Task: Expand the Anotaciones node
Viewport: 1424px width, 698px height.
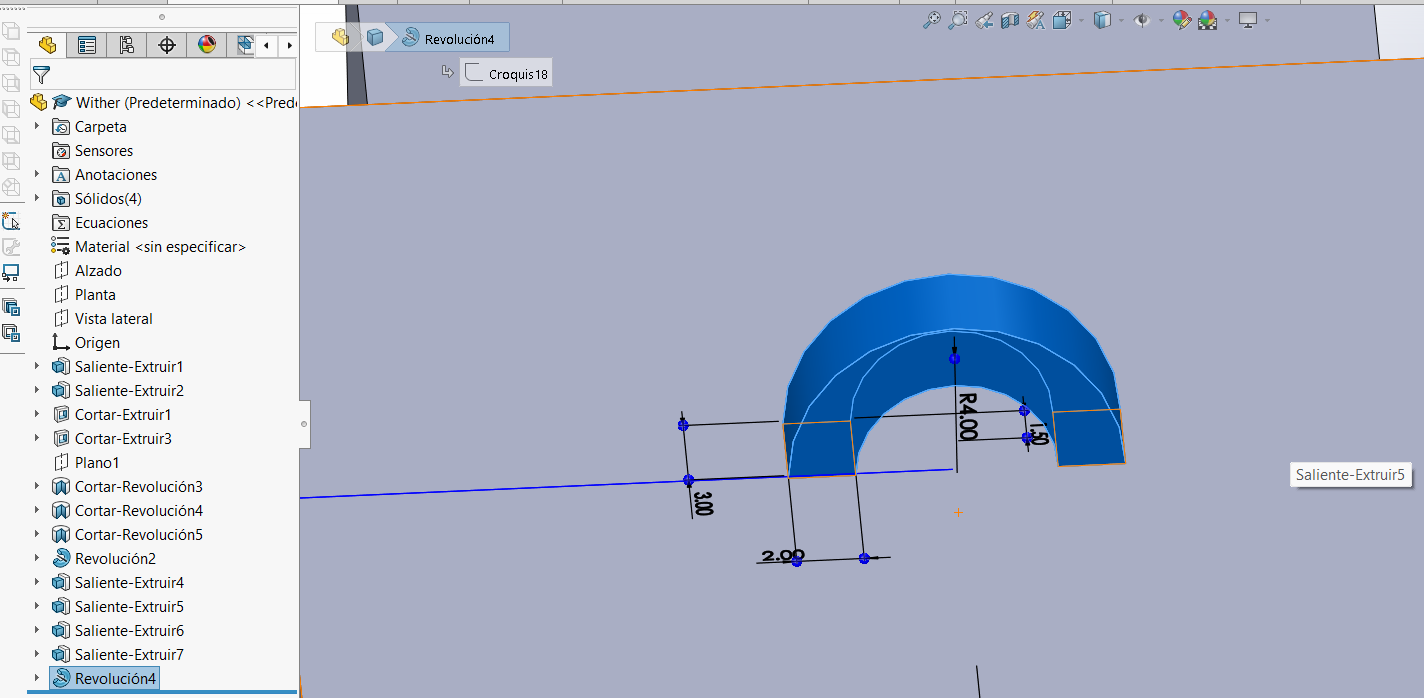Action: [37, 175]
